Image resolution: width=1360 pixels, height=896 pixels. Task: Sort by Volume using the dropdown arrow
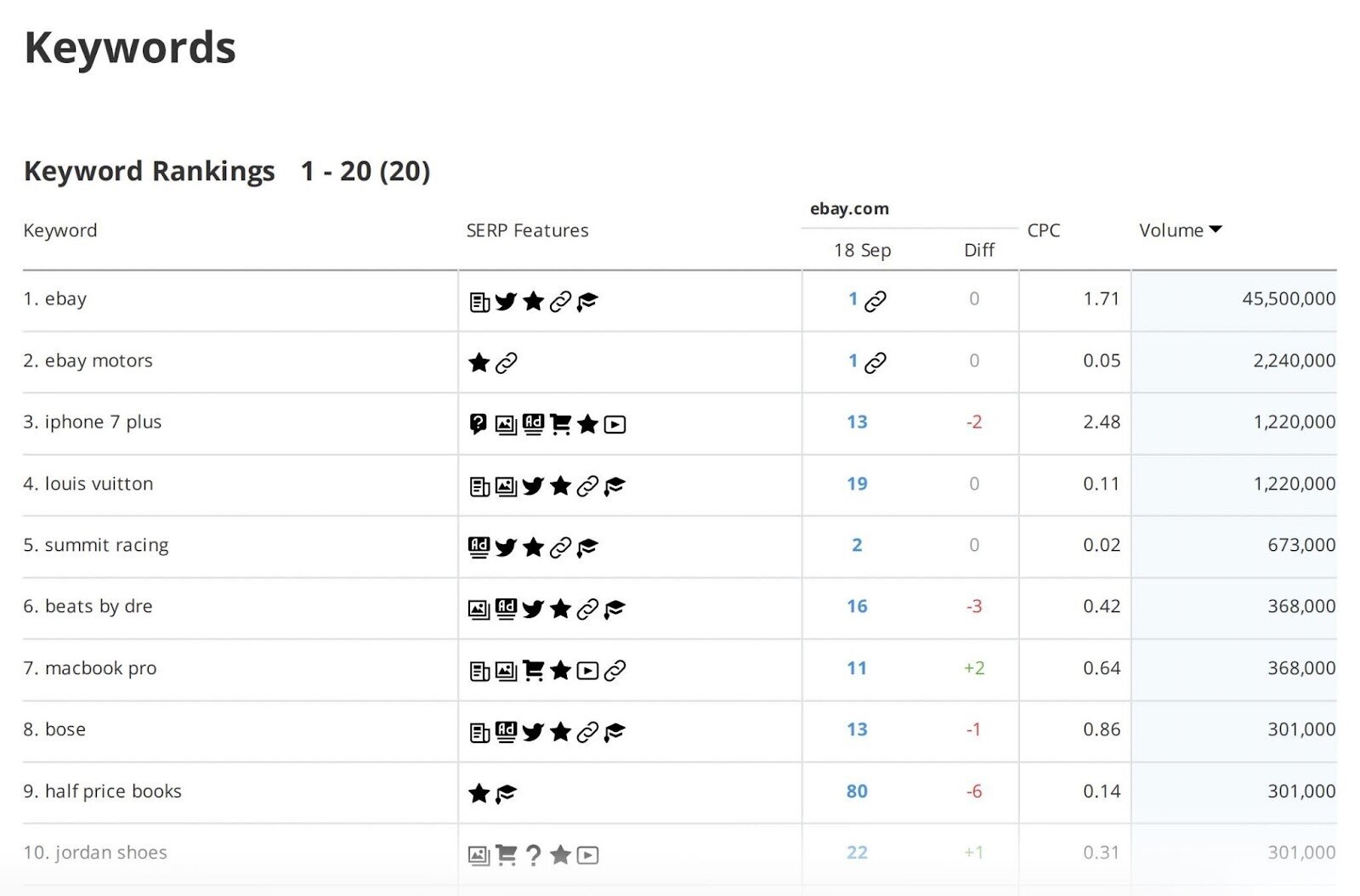[x=1215, y=230]
